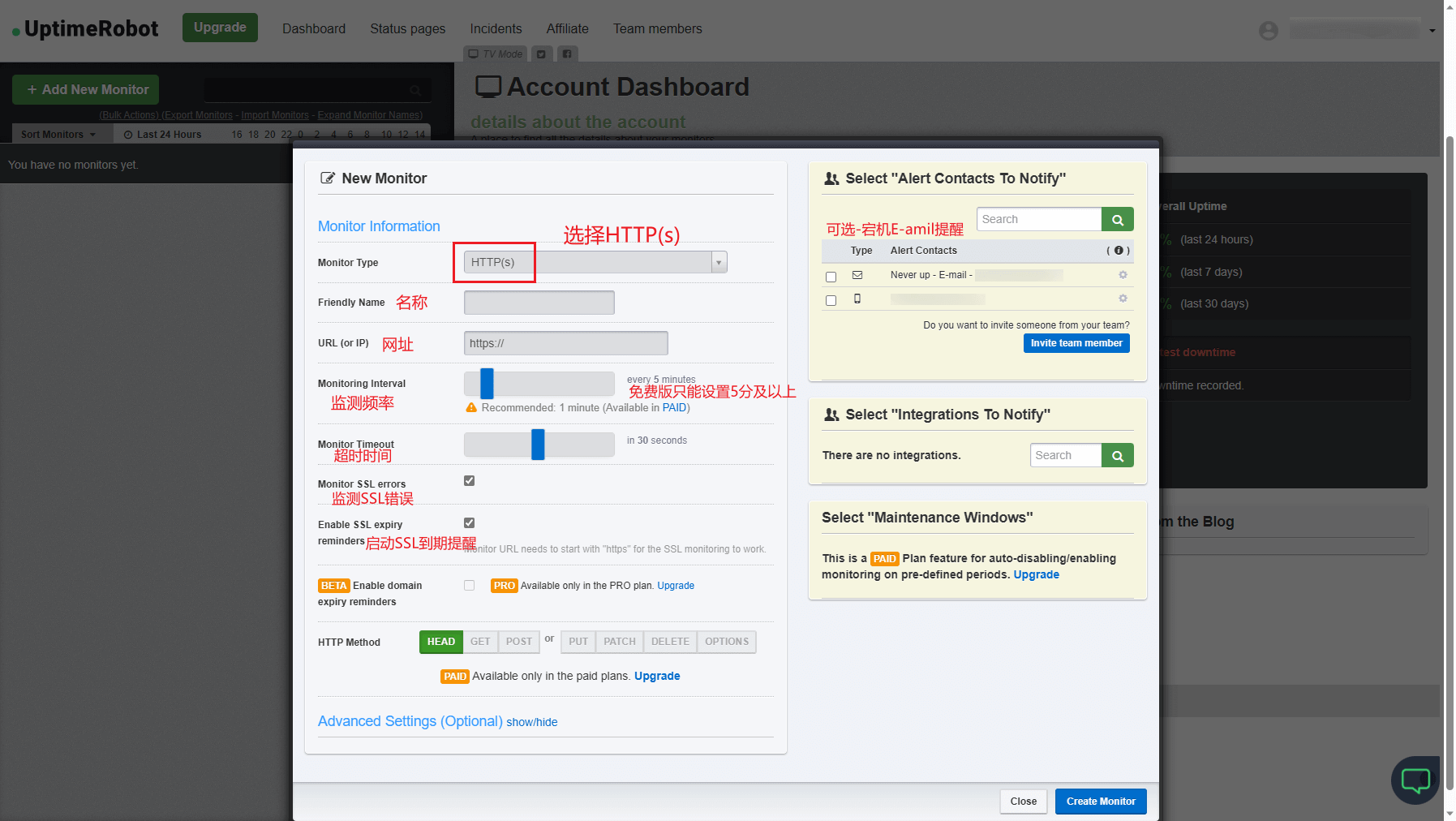
Task: Click the Invite team member button
Action: click(1076, 343)
